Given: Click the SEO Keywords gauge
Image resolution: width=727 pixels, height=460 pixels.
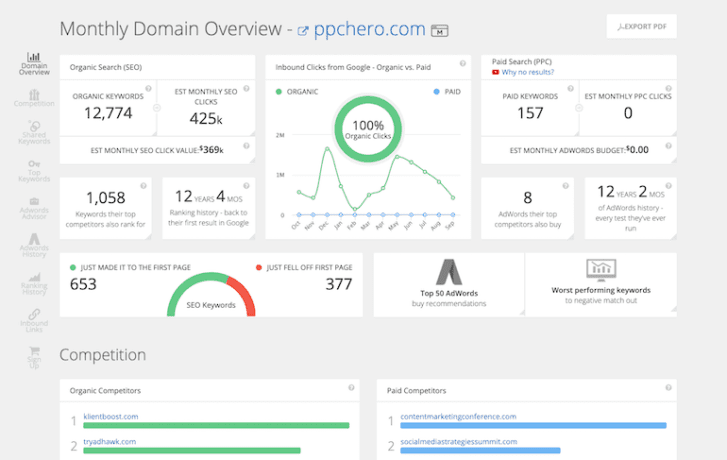Looking at the screenshot, I should pyautogui.click(x=211, y=295).
